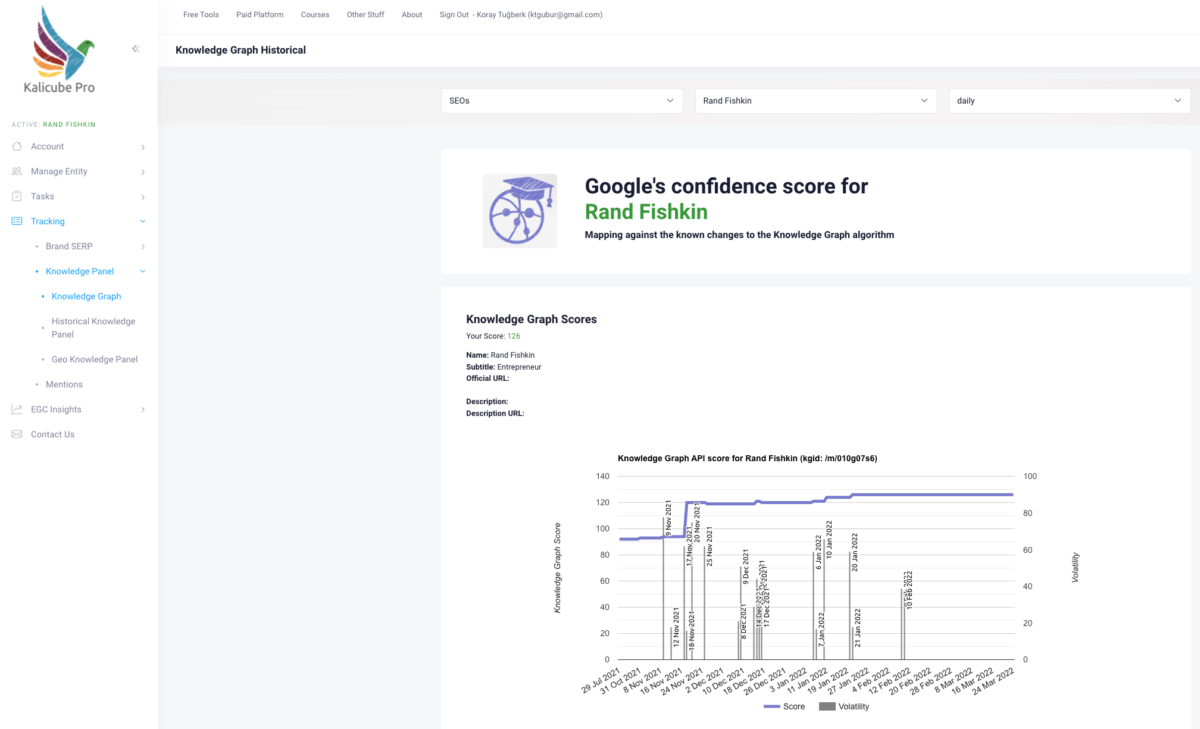Click the Contact Us envelope icon
The width and height of the screenshot is (1200, 729).
click(17, 434)
